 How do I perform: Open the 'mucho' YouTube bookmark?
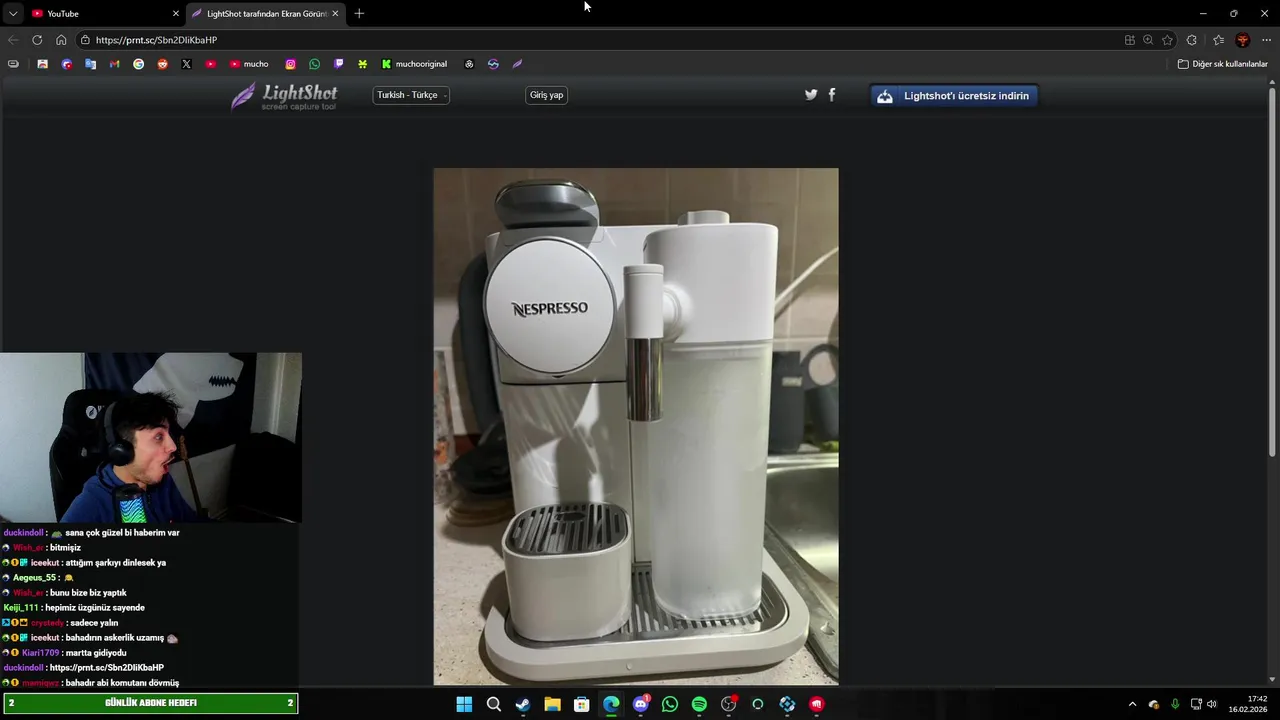click(x=249, y=64)
